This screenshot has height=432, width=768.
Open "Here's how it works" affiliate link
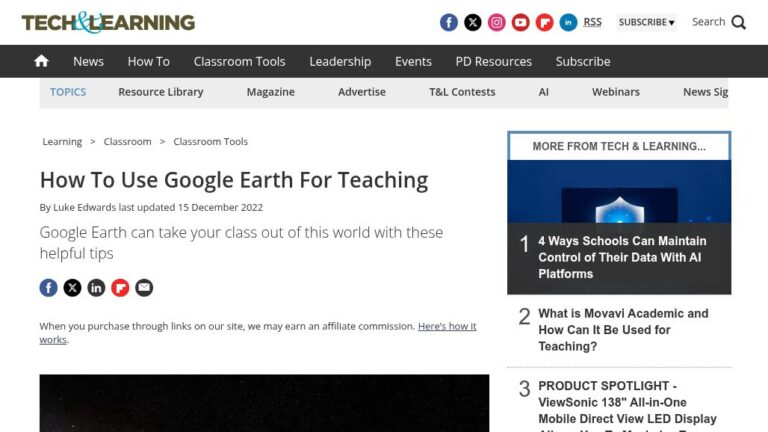point(447,326)
